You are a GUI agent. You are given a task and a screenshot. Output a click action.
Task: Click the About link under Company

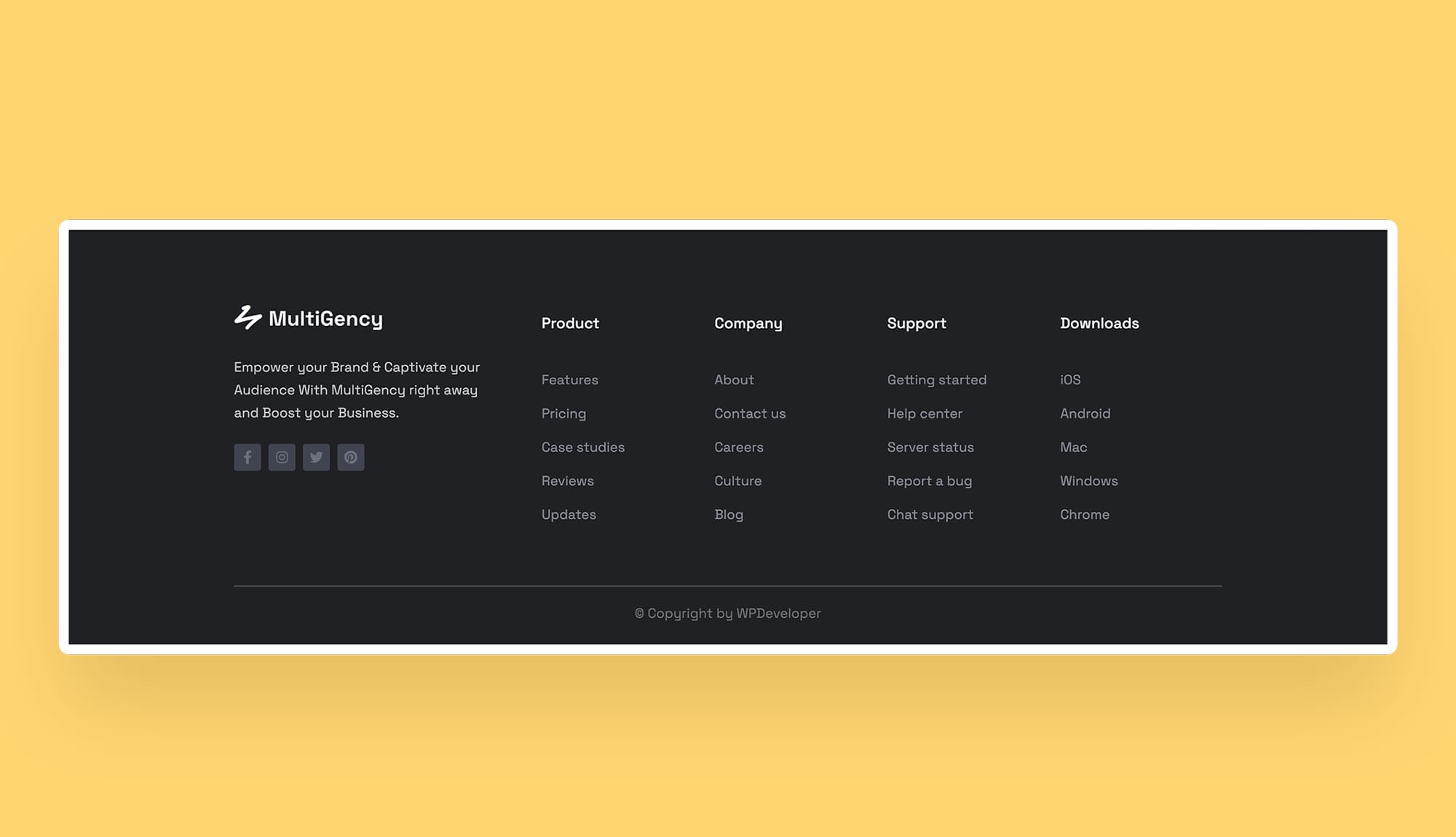(734, 380)
